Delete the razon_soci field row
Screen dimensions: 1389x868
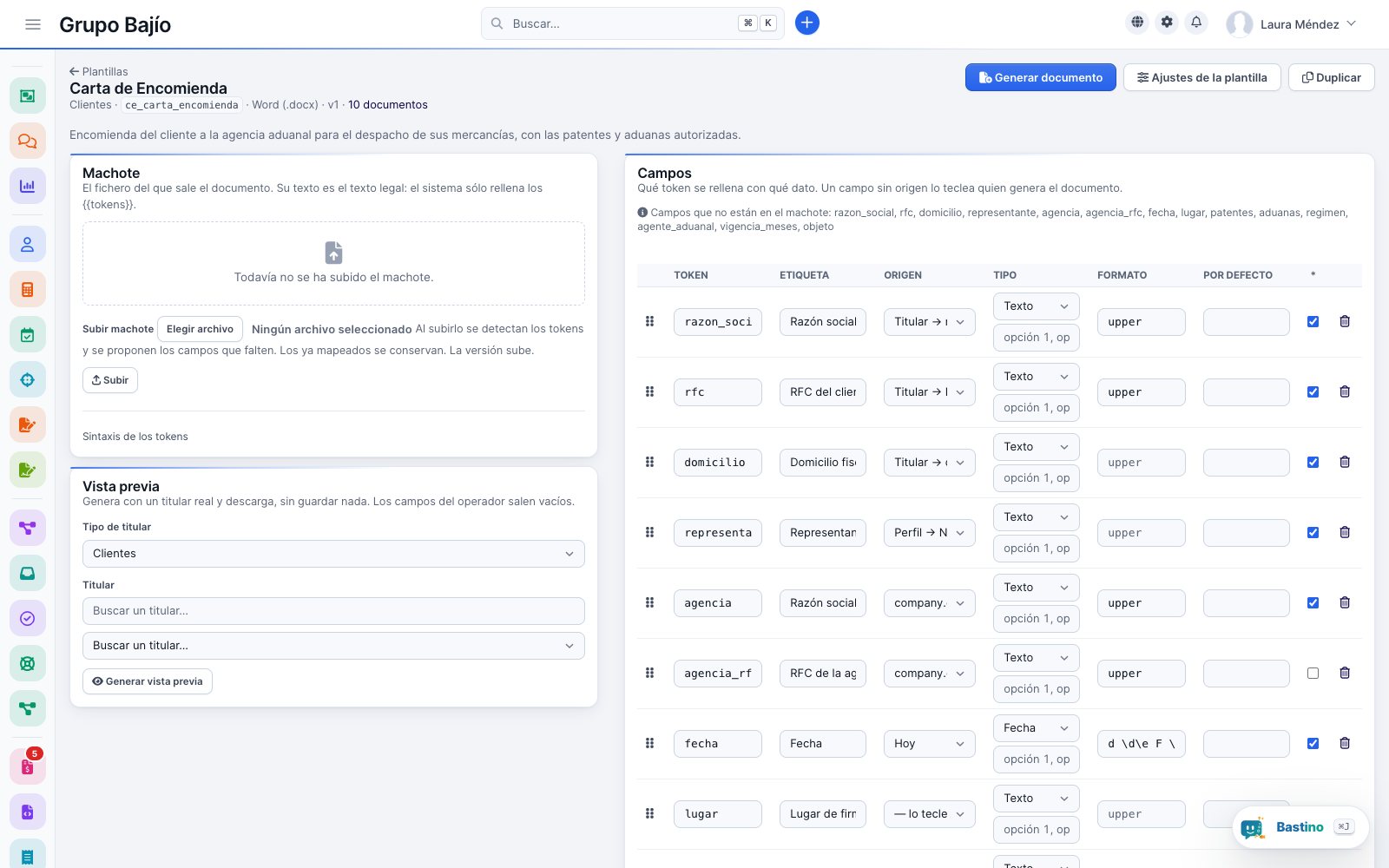[1345, 321]
